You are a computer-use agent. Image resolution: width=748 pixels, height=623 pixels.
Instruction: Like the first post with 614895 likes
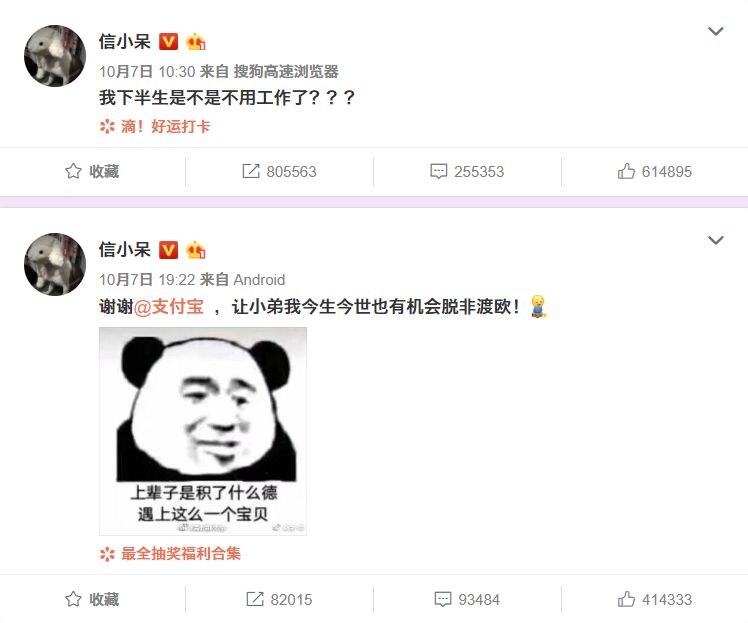pyautogui.click(x=654, y=171)
